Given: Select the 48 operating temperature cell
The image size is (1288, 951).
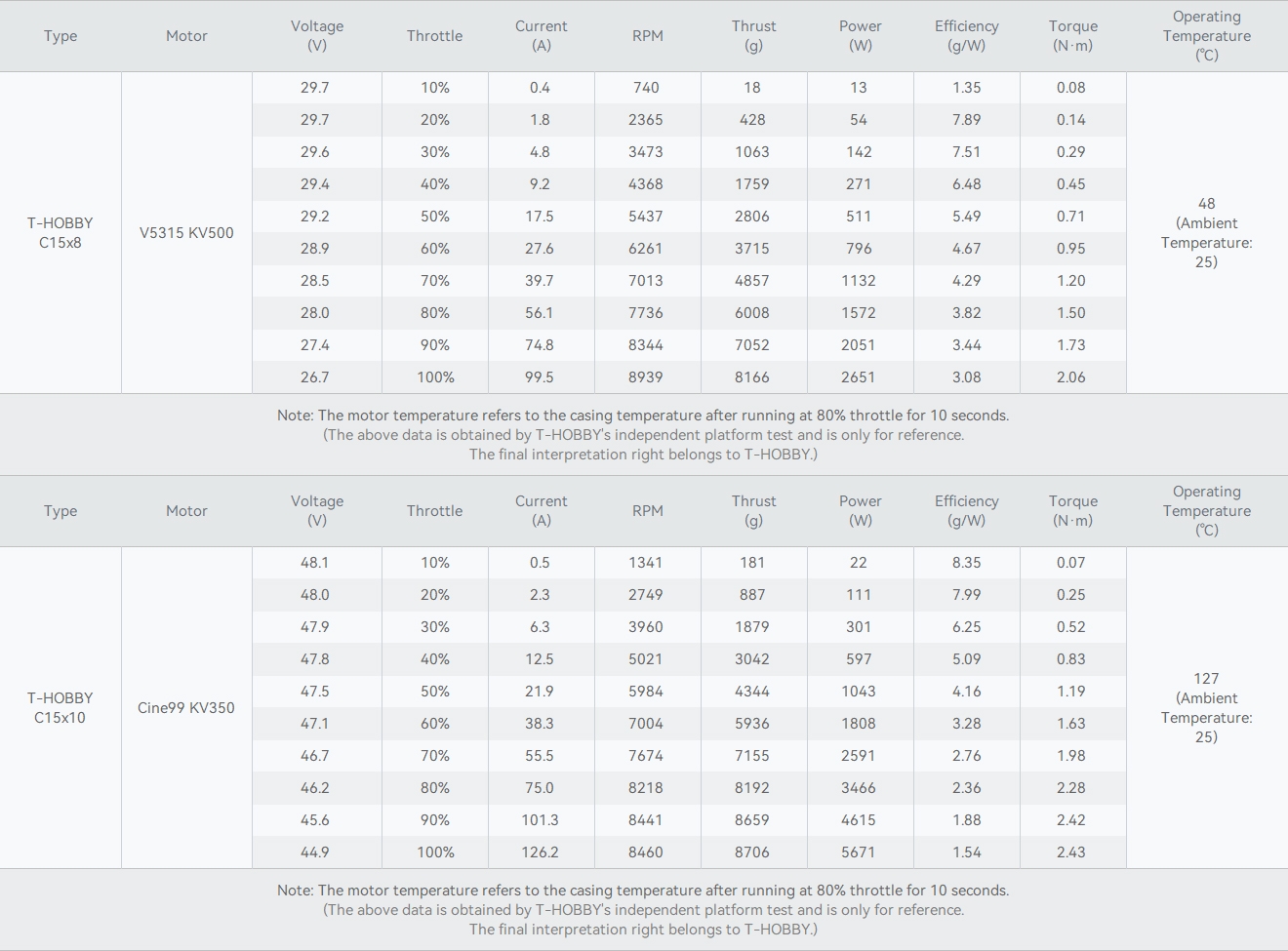Looking at the screenshot, I should 1206,233.
